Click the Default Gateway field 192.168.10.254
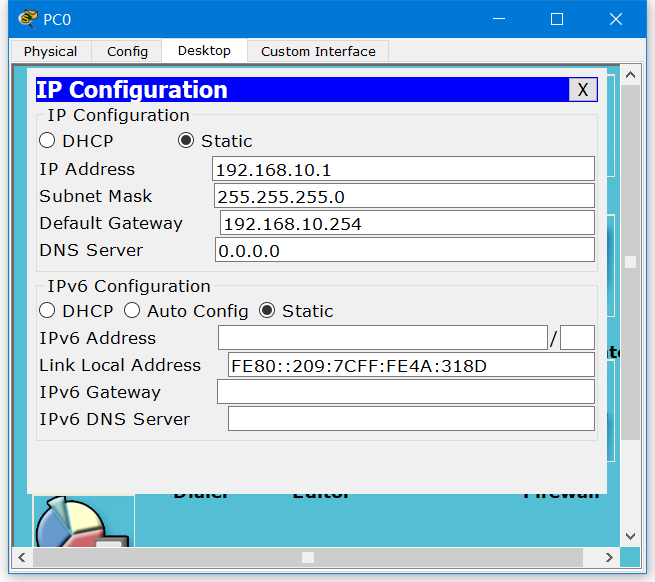655x582 pixels. pyautogui.click(x=407, y=223)
